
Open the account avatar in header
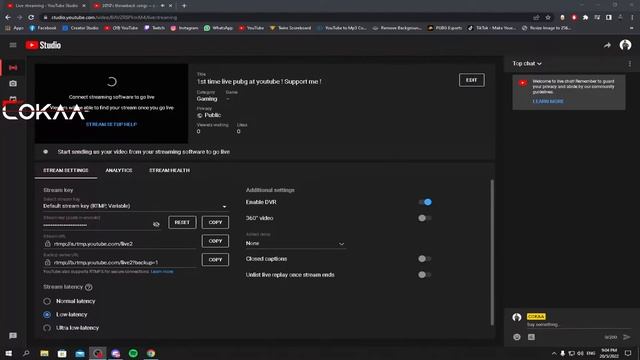pos(625,45)
